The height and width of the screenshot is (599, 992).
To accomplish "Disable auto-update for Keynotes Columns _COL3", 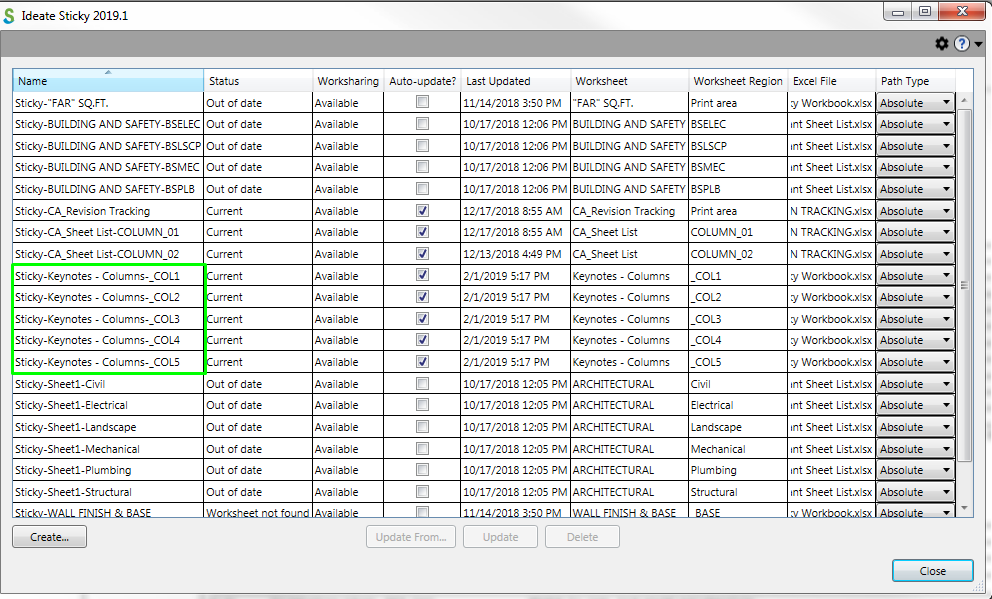I will point(422,318).
